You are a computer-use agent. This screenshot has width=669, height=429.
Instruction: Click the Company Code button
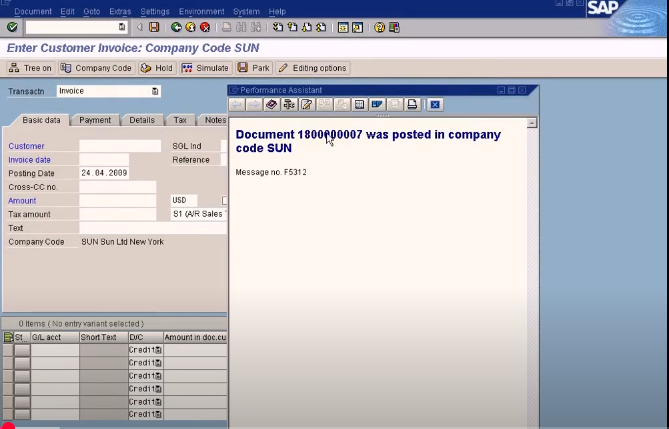pos(96,68)
